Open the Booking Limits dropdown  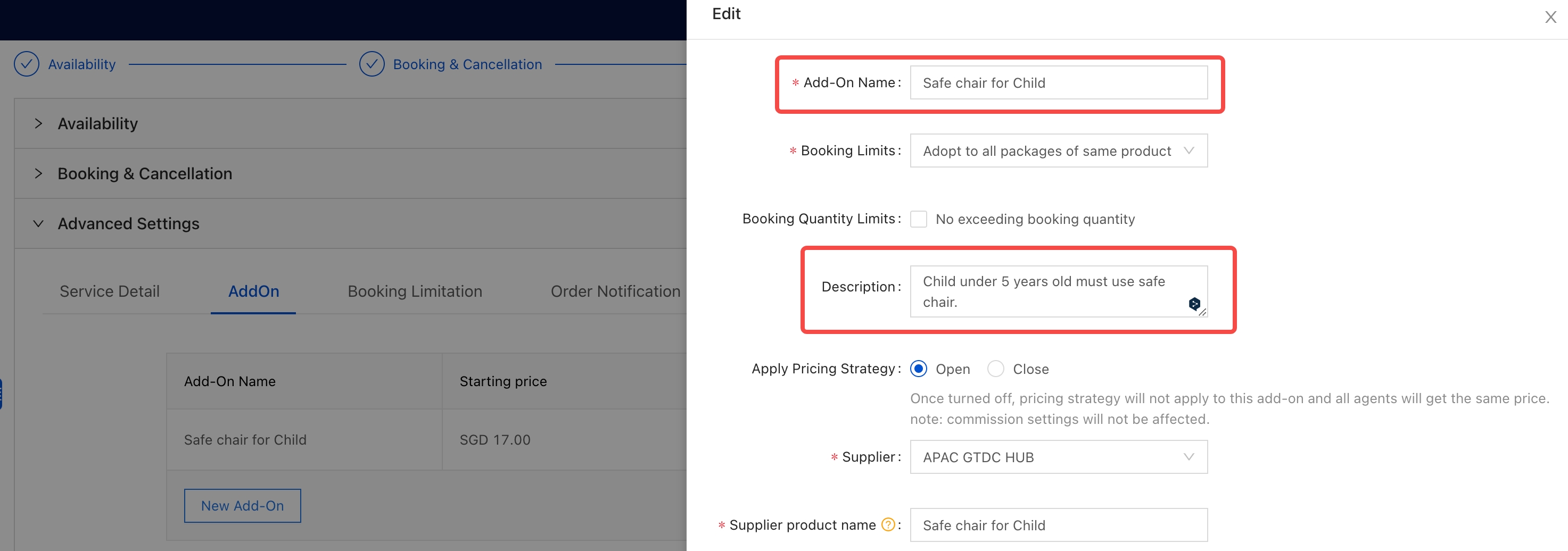coord(1058,151)
